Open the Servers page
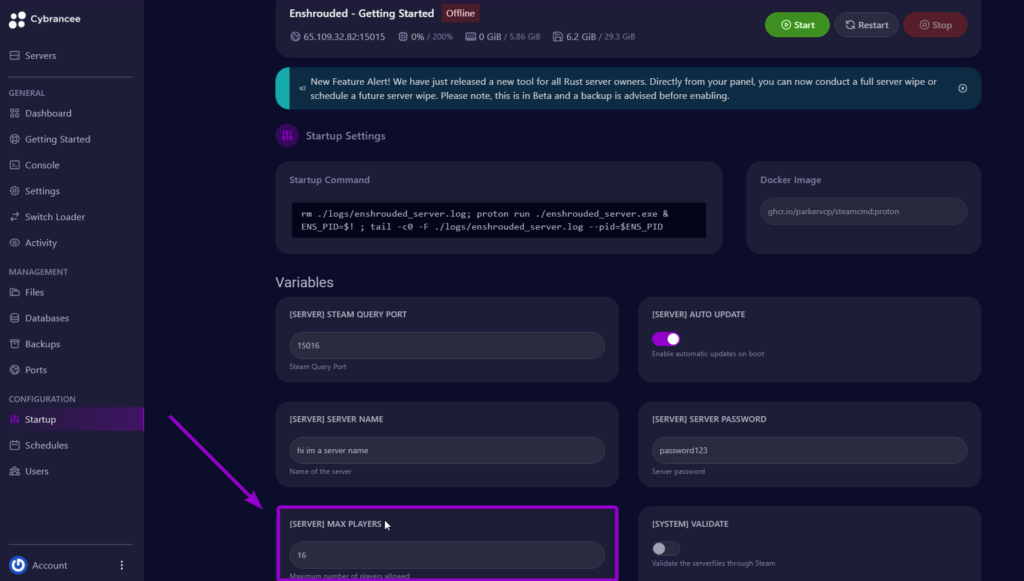 (x=40, y=55)
